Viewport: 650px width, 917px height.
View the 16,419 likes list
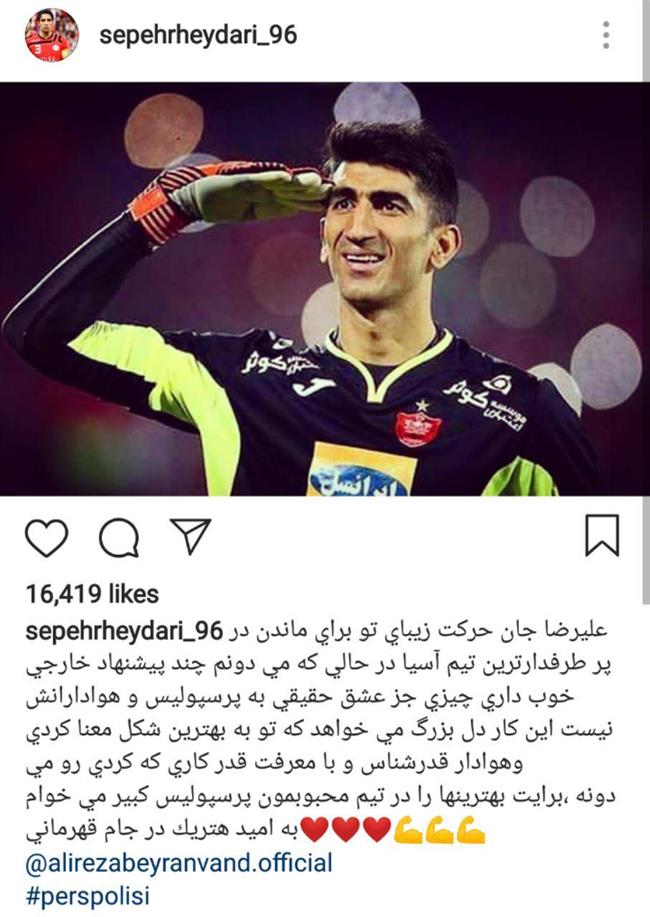pos(92,594)
